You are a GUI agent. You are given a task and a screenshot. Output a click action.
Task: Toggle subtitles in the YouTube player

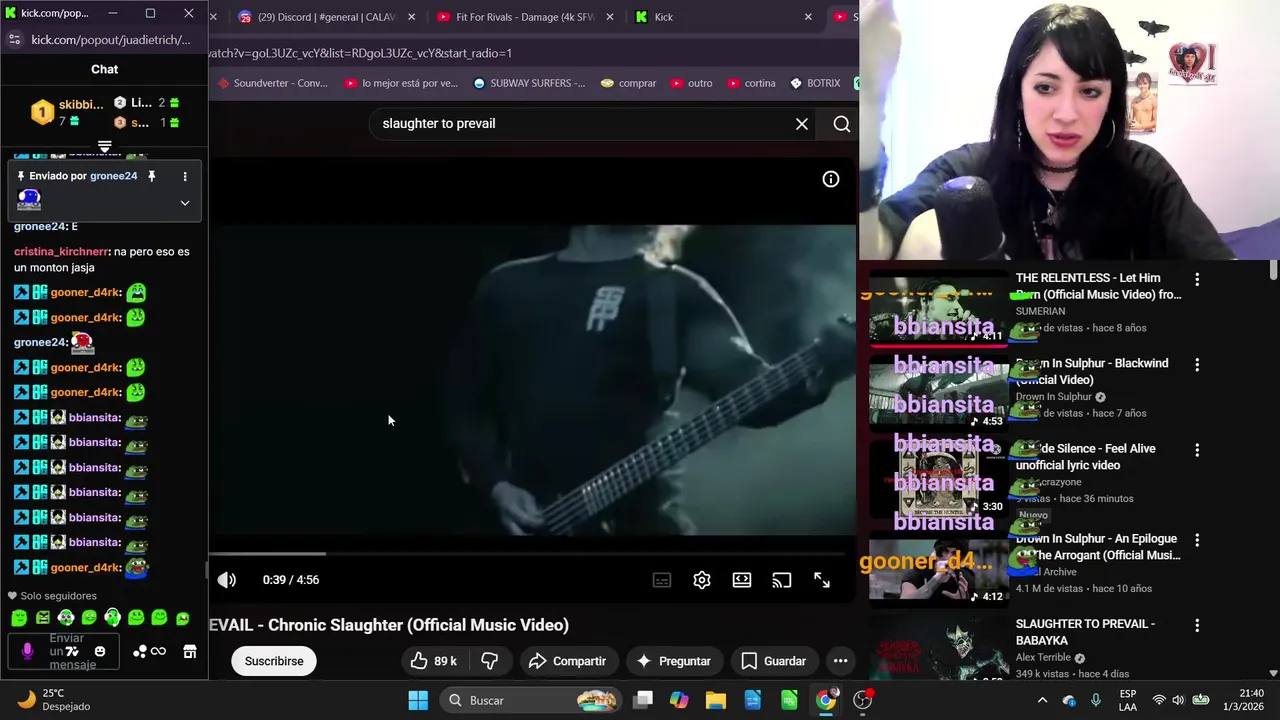click(x=662, y=580)
